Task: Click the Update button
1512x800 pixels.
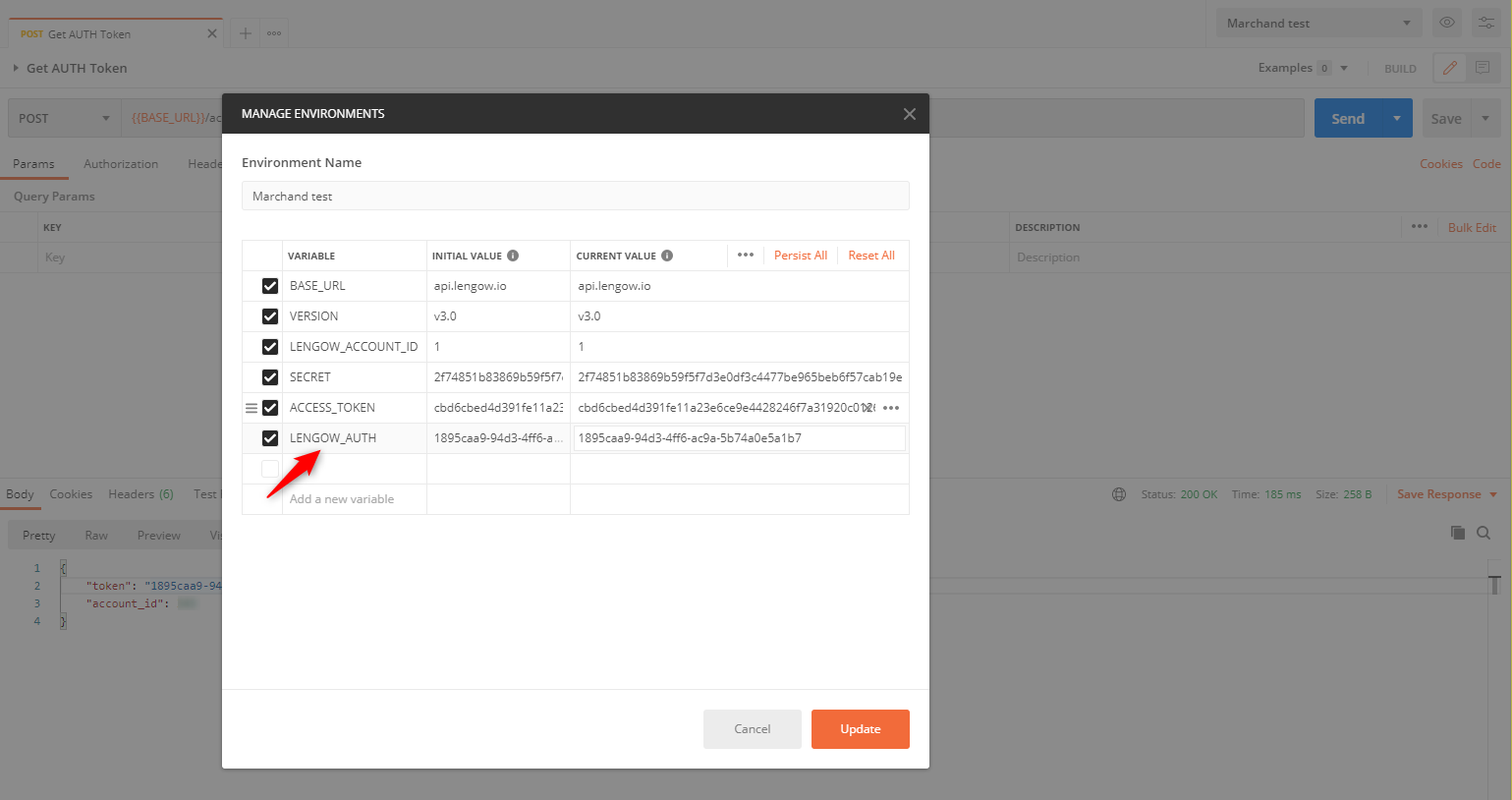Action: point(860,729)
